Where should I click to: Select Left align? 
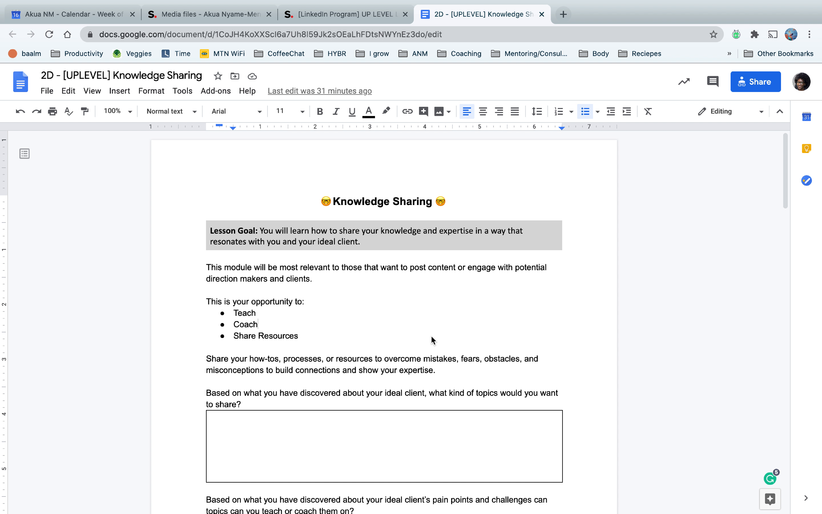[467, 111]
